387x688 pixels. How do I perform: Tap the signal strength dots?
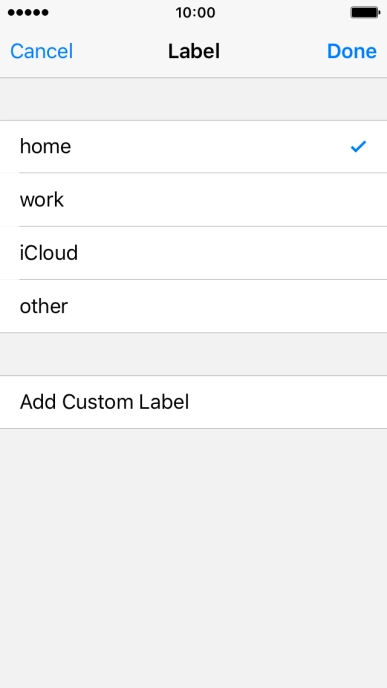pos(28,12)
